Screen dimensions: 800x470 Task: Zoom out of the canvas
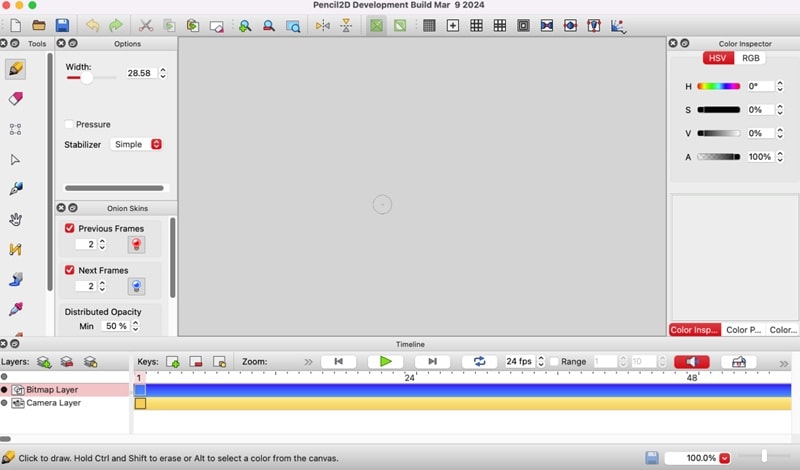point(268,26)
